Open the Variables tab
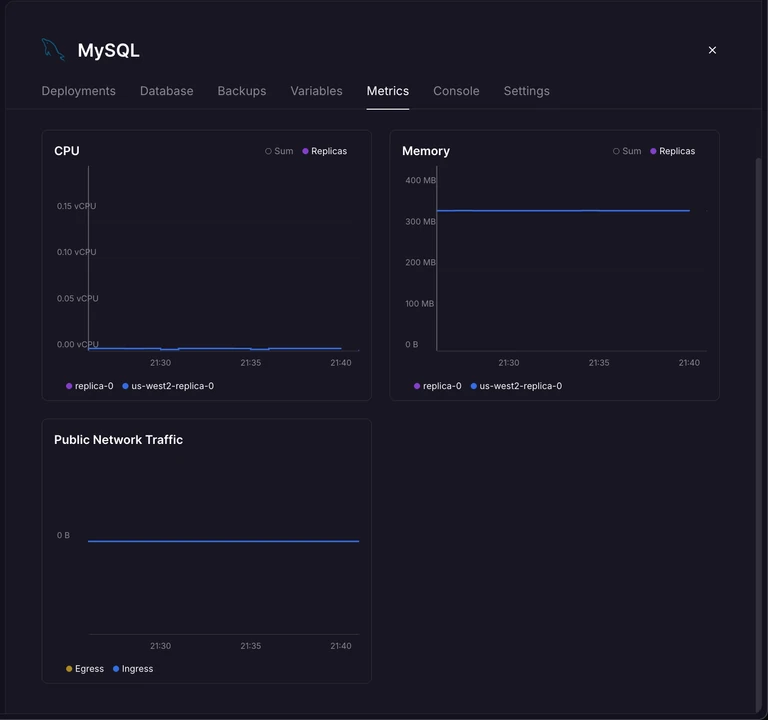Viewport: 768px width, 720px height. pos(316,91)
